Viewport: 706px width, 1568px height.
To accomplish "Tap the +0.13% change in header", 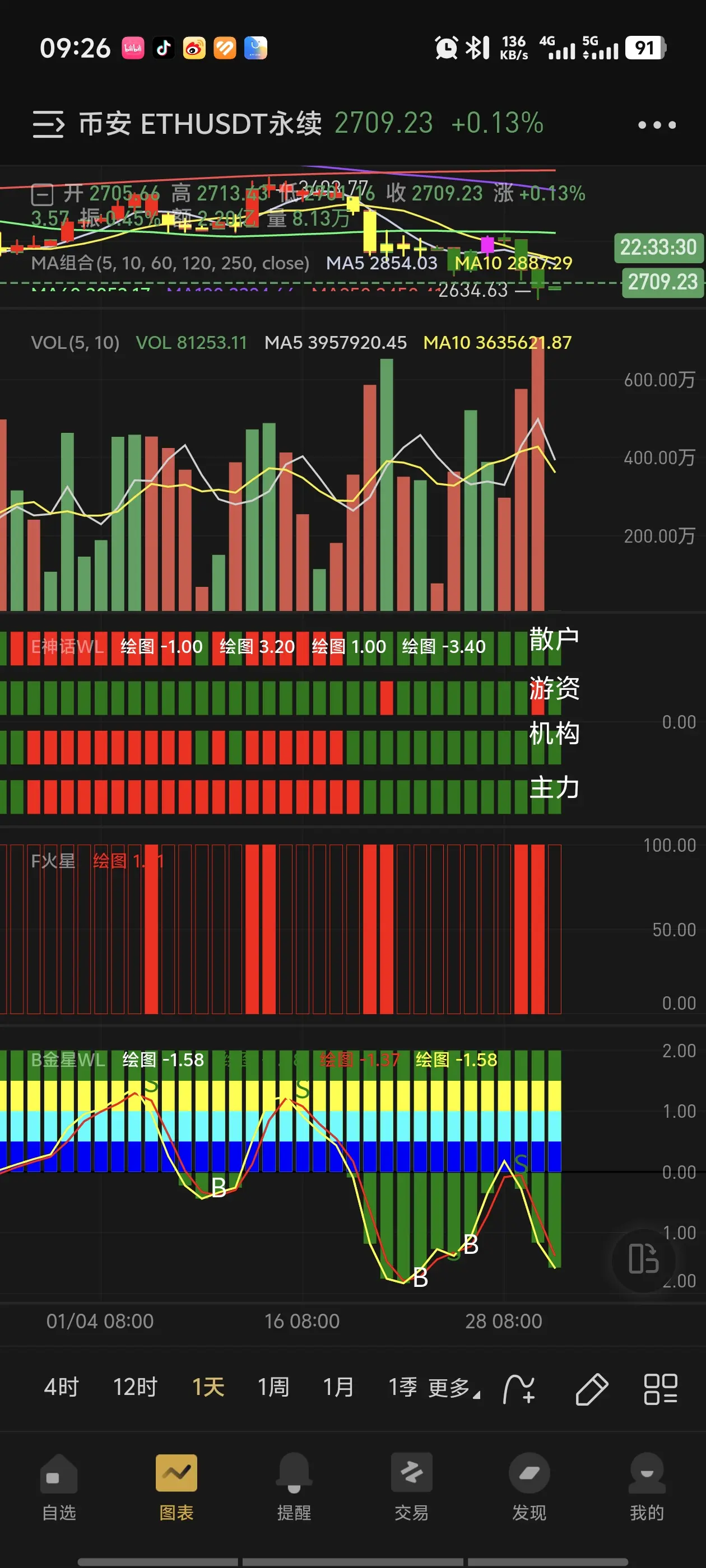I will click(x=498, y=124).
